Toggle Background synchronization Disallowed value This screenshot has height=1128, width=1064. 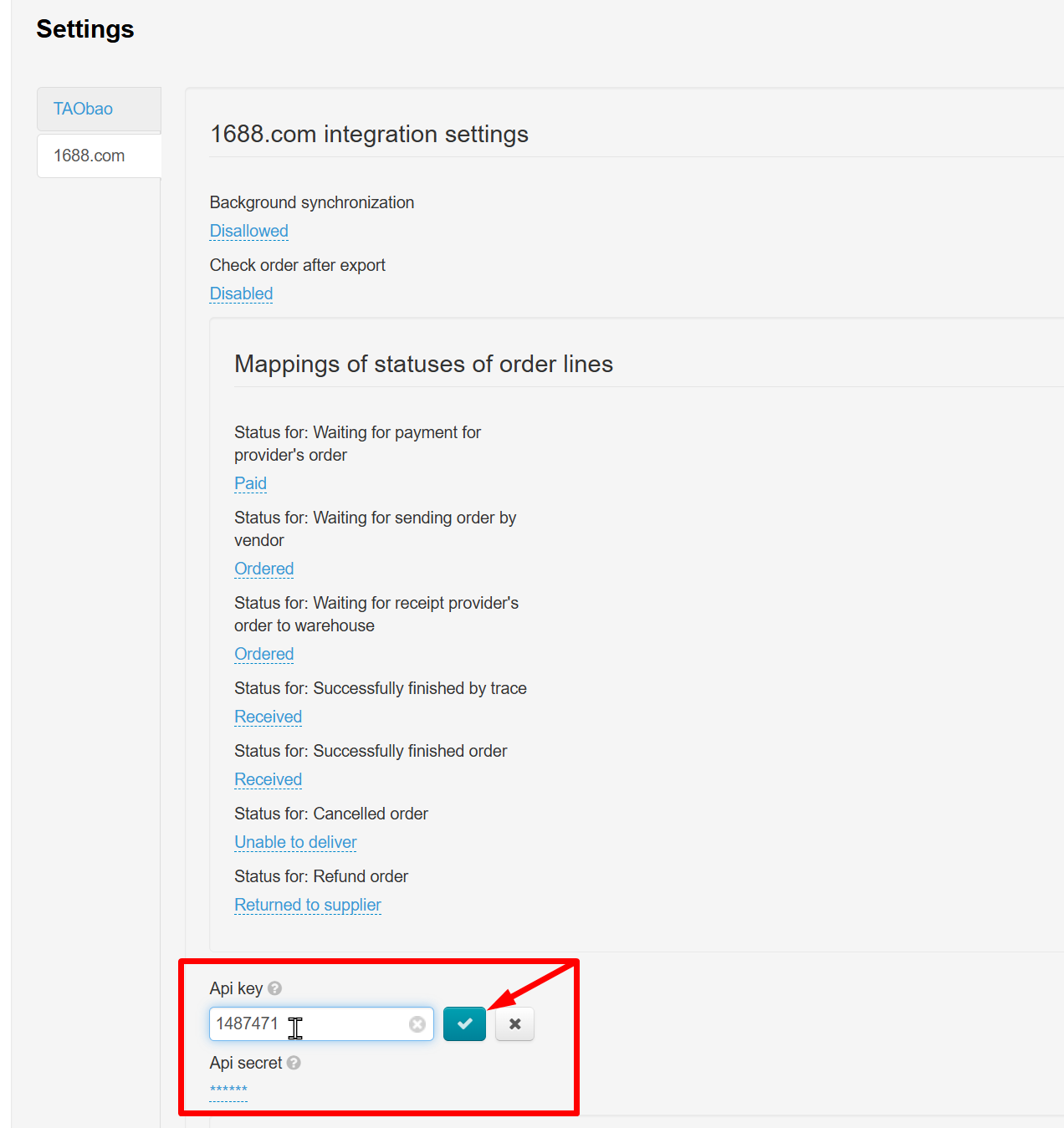click(x=248, y=231)
